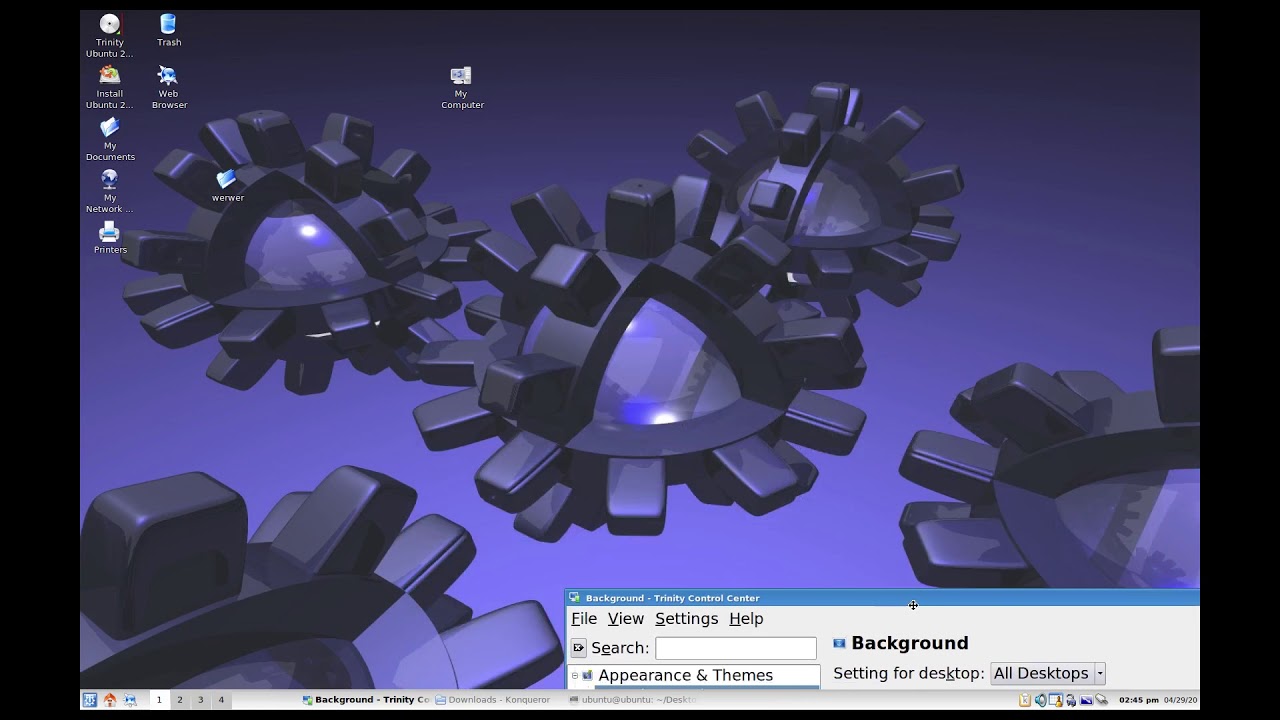Switch to virtual desktop 1
This screenshot has height=720, width=1280.
pos(158,700)
